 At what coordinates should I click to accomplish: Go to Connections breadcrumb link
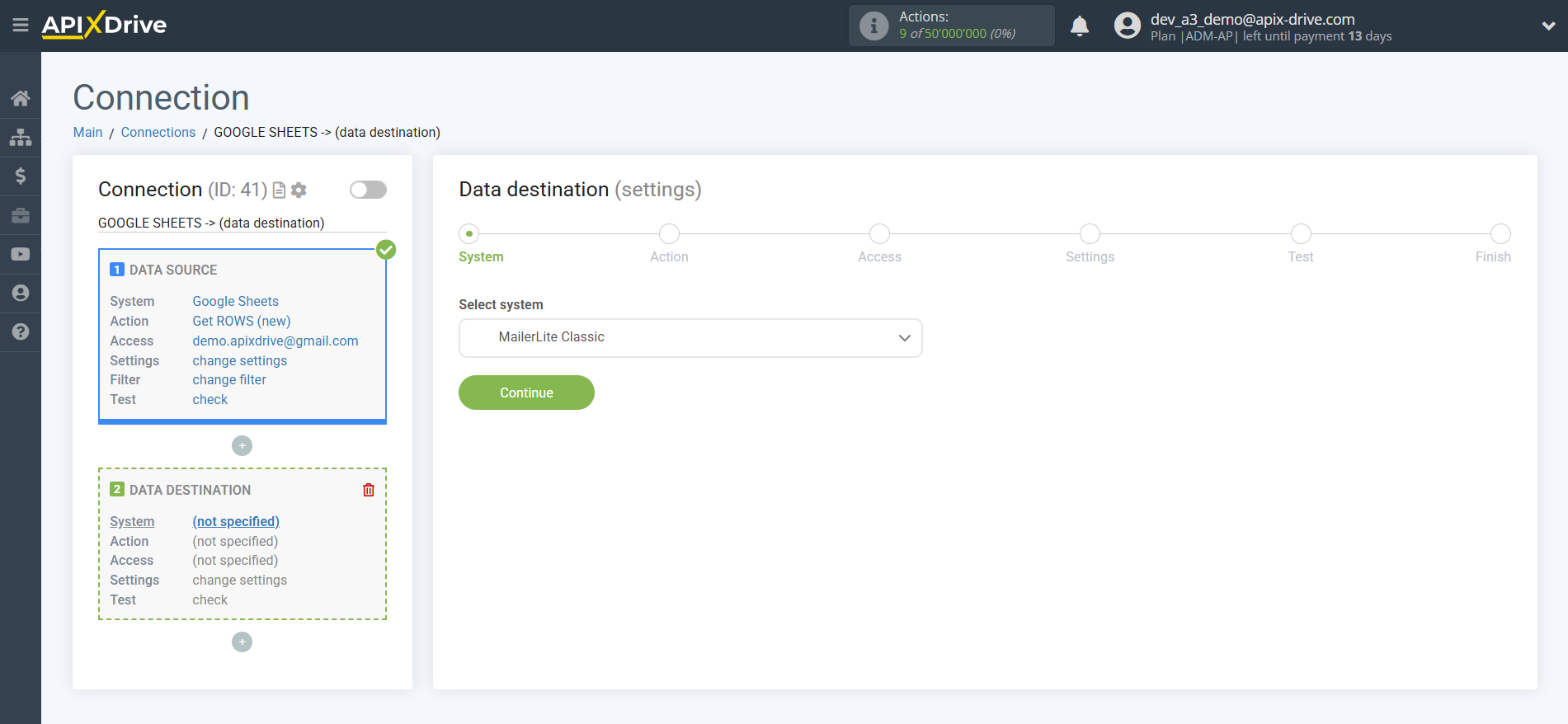coord(158,132)
